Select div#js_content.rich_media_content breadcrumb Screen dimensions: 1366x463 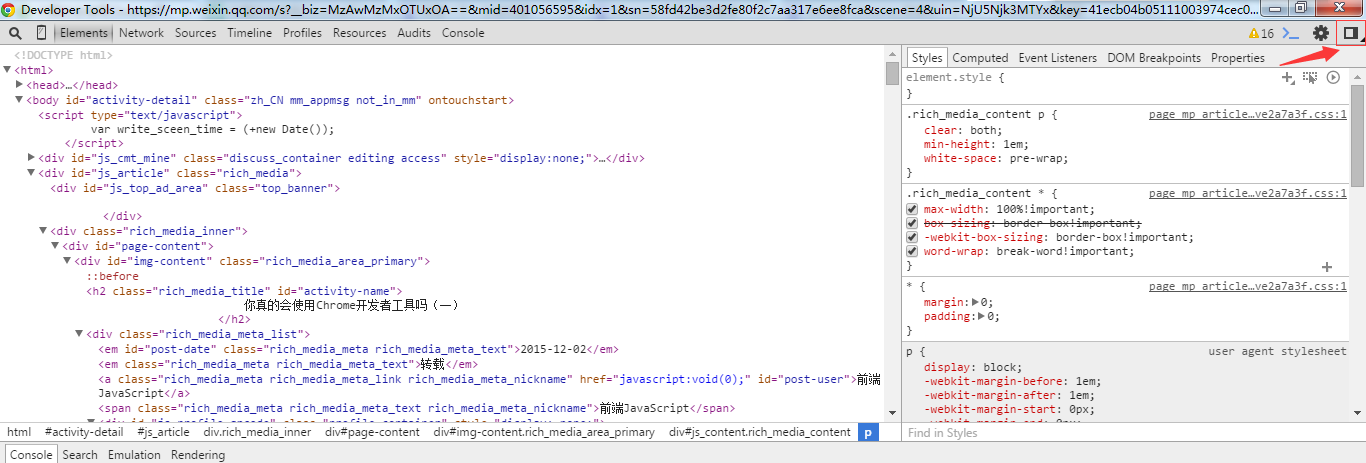pyautogui.click(x=759, y=432)
